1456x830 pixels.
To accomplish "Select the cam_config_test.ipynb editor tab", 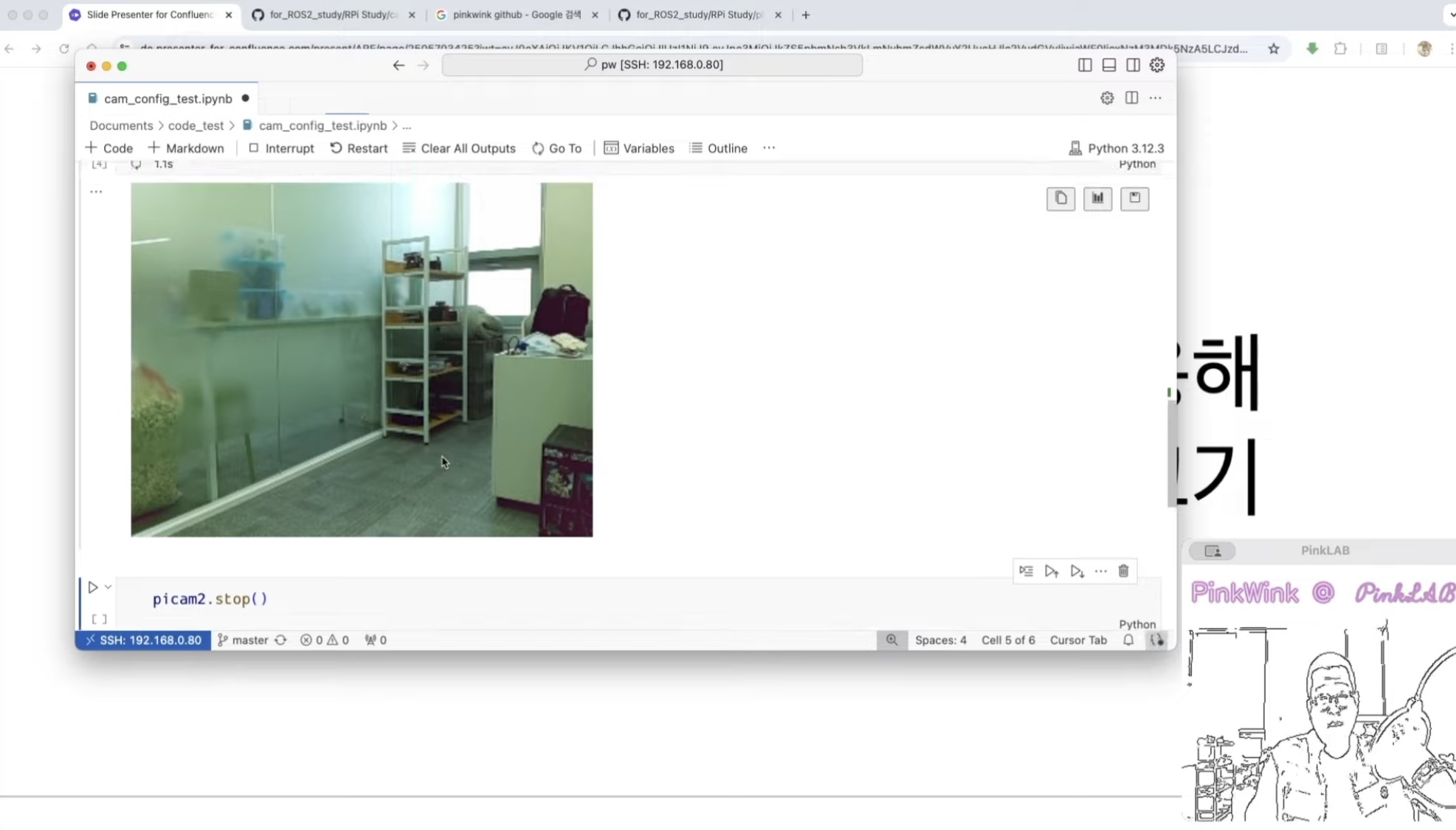I will 168,99.
